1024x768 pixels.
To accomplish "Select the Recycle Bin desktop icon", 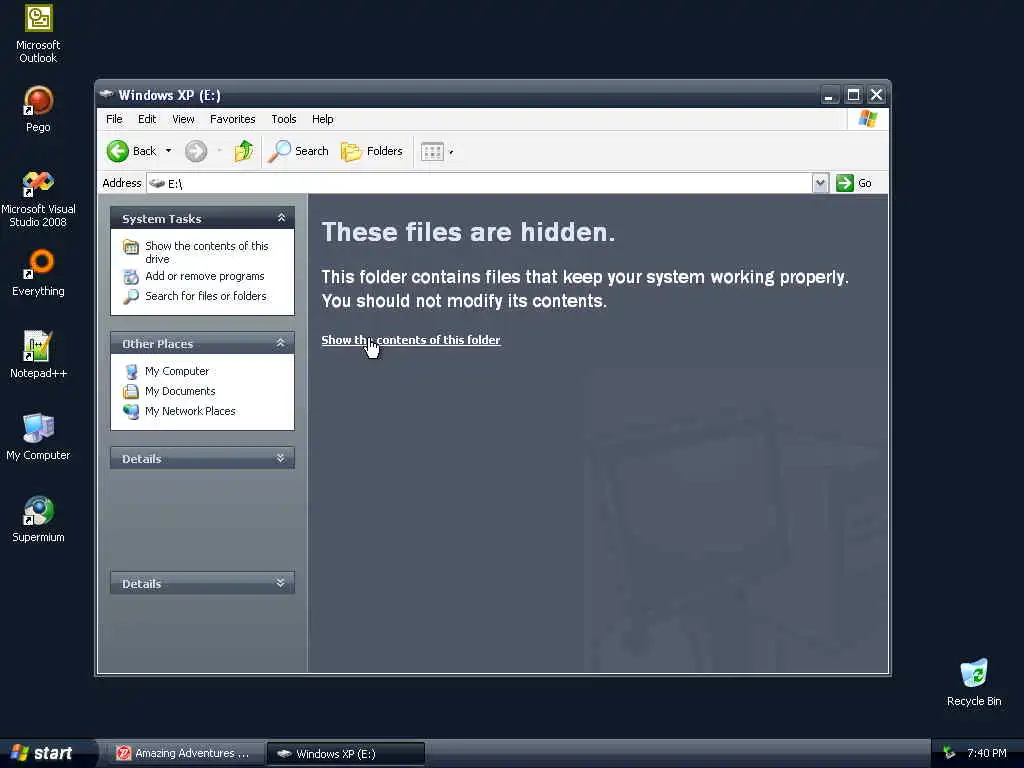I will [974, 682].
